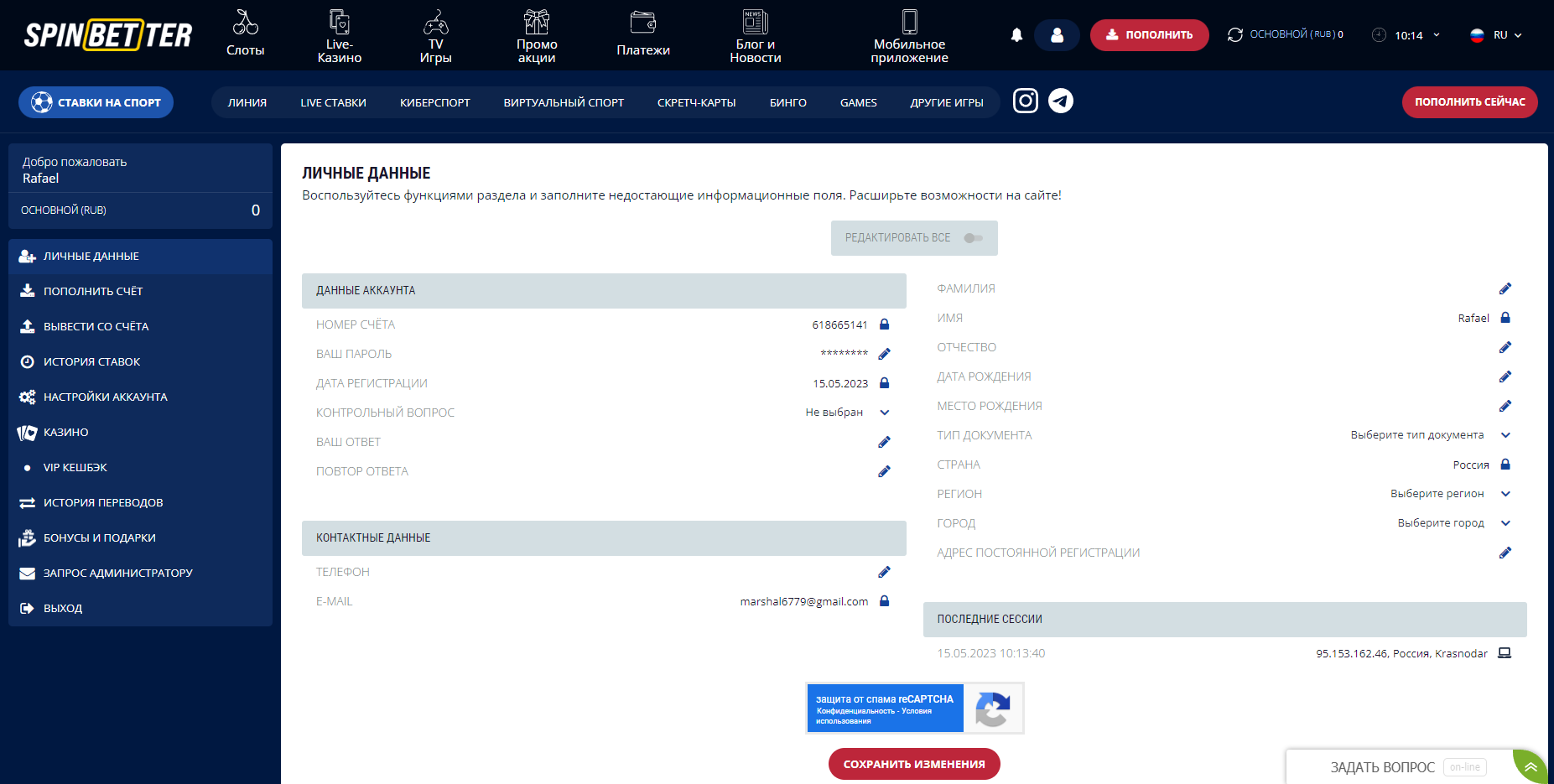Open the Telegram icon link
1554x784 pixels.
[1061, 101]
